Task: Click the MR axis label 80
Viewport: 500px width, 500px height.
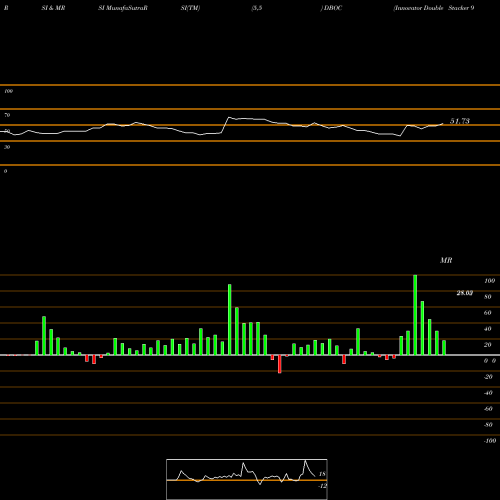Action: coord(488,297)
